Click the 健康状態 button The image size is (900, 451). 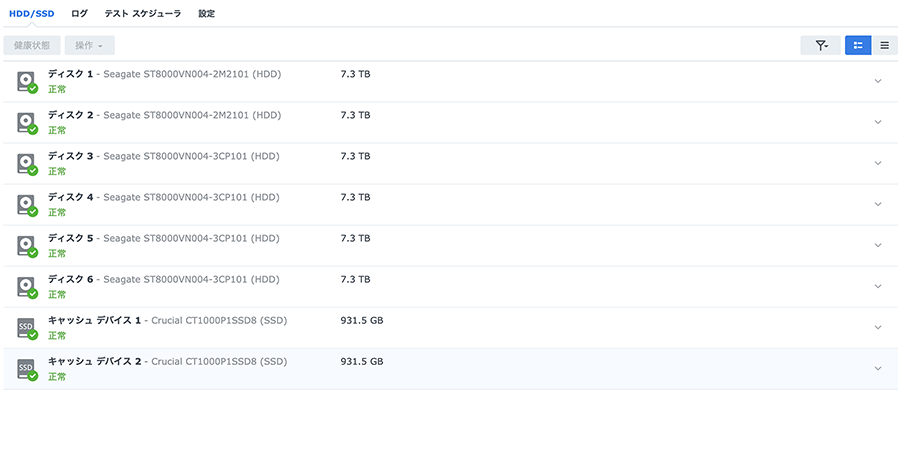(x=31, y=46)
